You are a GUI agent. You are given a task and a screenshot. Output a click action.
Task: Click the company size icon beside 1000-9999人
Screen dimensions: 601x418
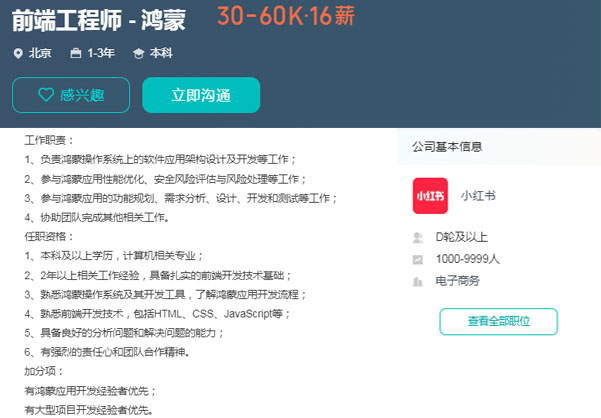(x=417, y=260)
